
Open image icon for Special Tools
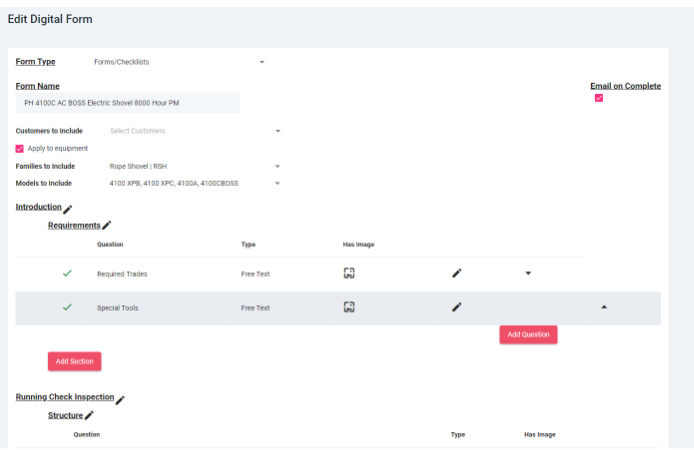click(349, 307)
